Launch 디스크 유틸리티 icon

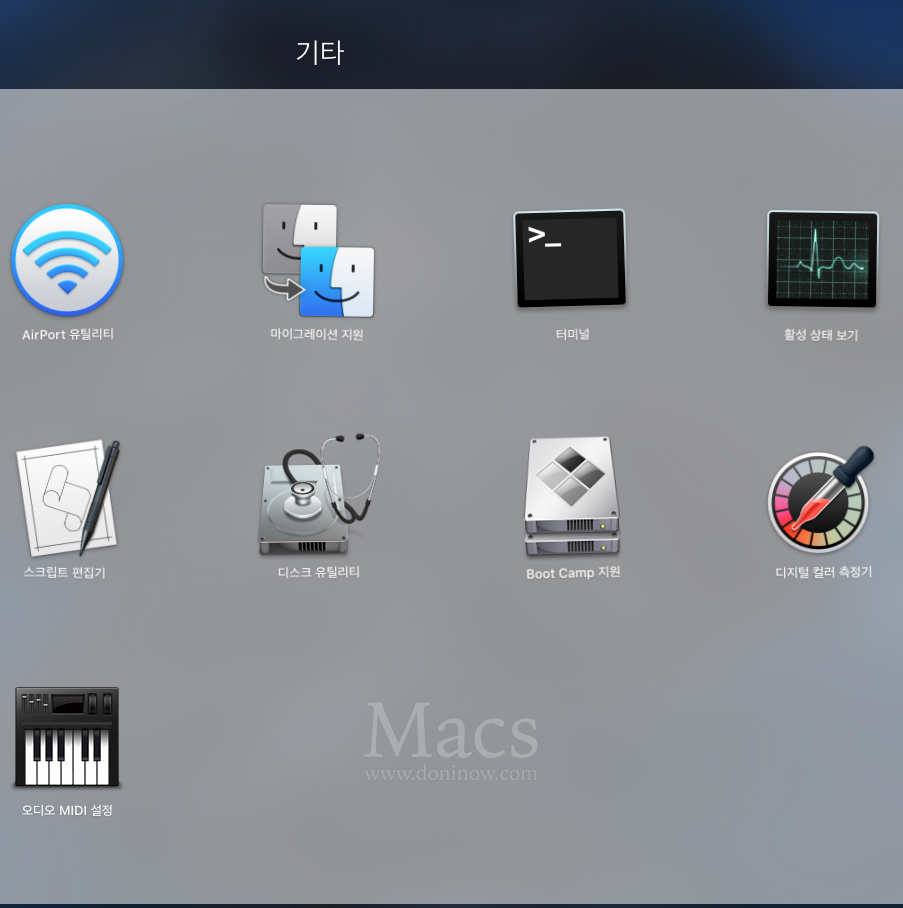[x=319, y=494]
